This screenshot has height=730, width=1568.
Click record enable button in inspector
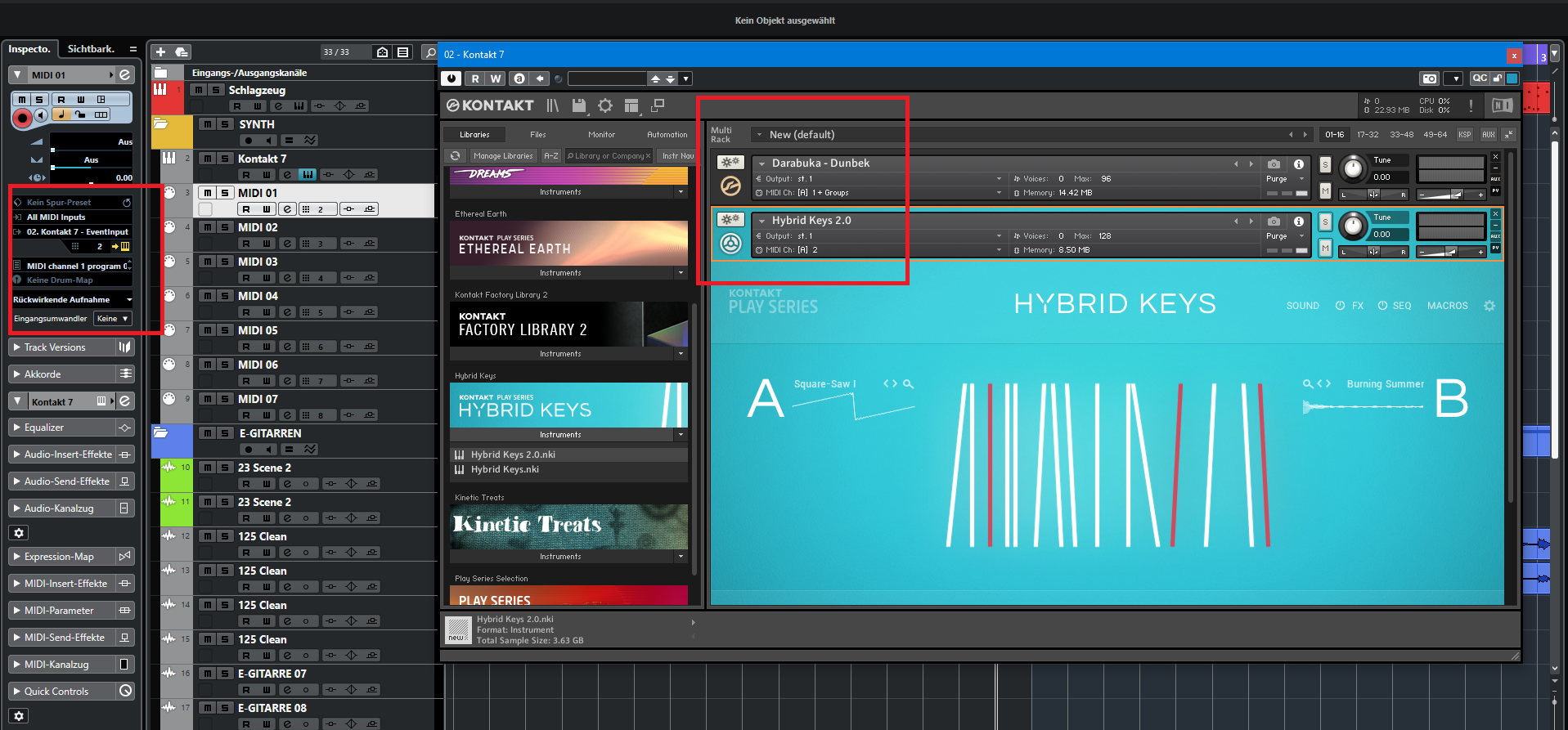(x=23, y=118)
